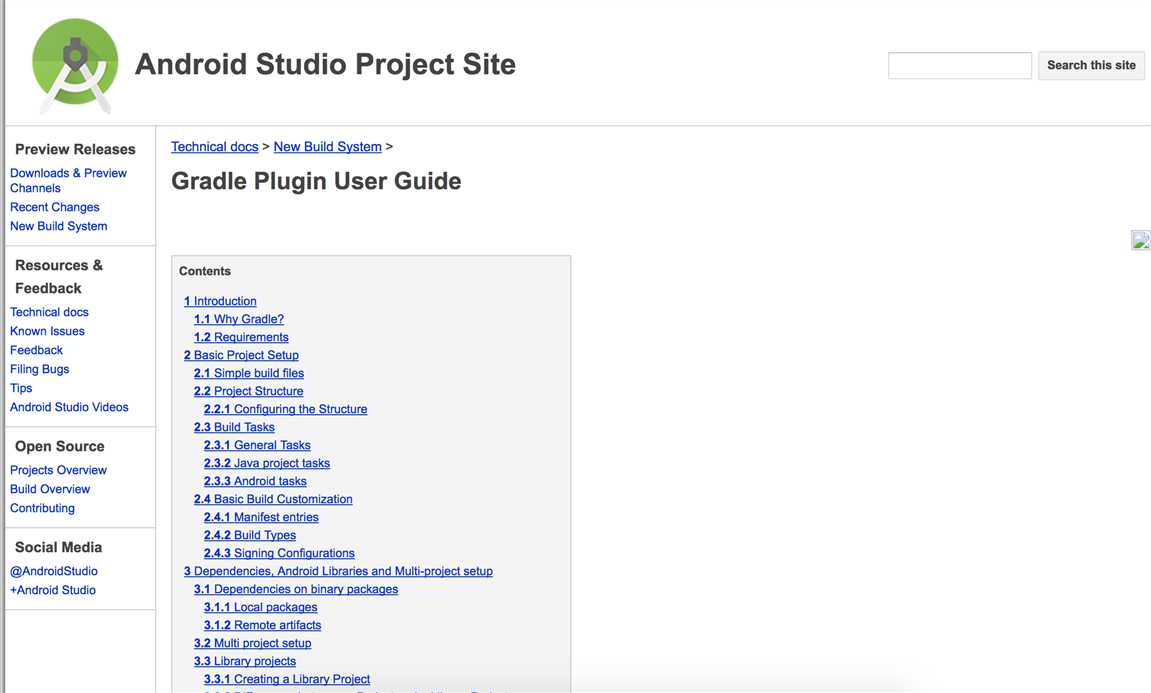
Task: Jump to 2.3.2 Java project tasks
Action: (x=266, y=463)
